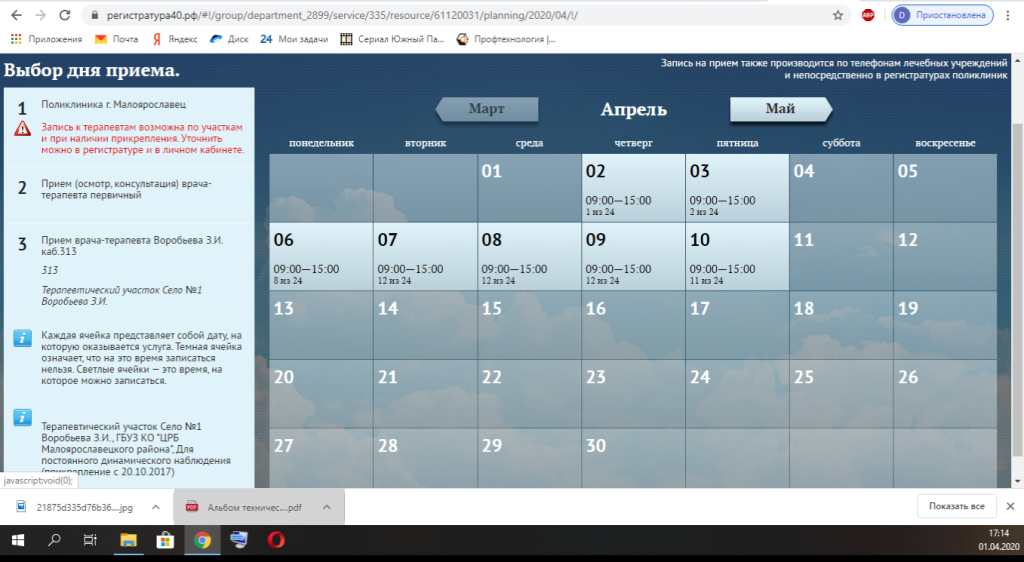The height and width of the screenshot is (562, 1024).
Task: Expand options for Альбом PDF download
Action: 327,507
